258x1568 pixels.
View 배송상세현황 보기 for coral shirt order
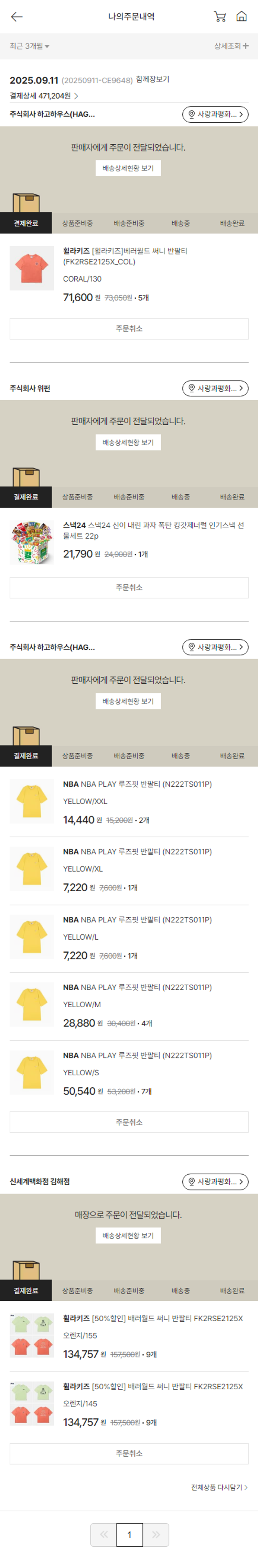pyautogui.click(x=128, y=169)
